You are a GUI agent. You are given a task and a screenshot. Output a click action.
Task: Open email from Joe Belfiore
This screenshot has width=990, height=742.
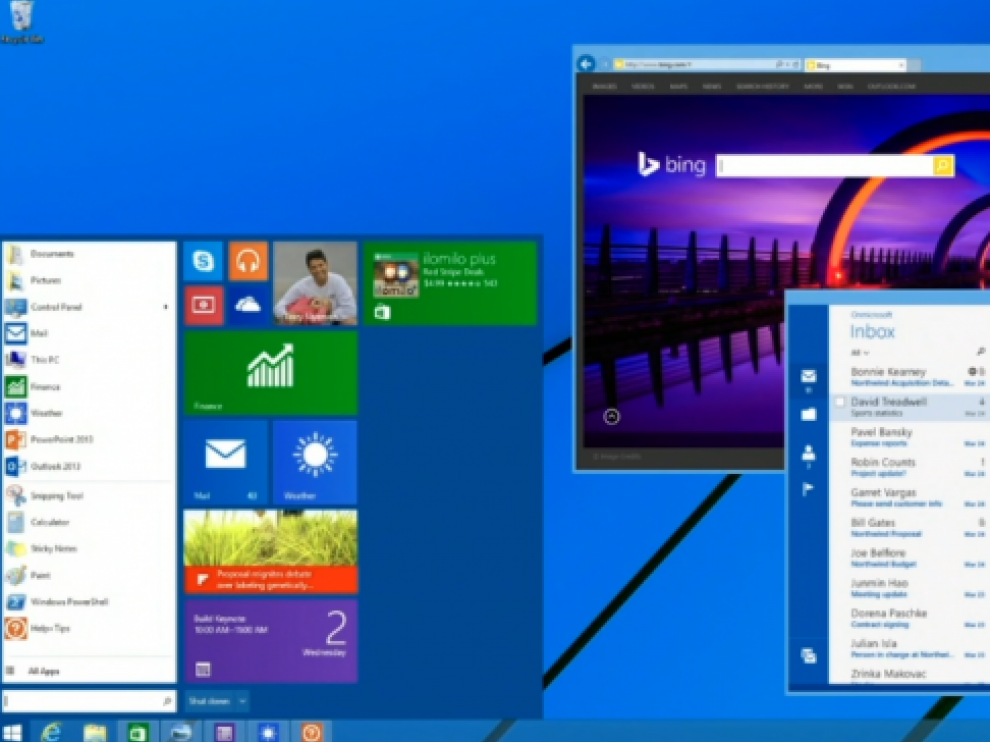(909, 558)
